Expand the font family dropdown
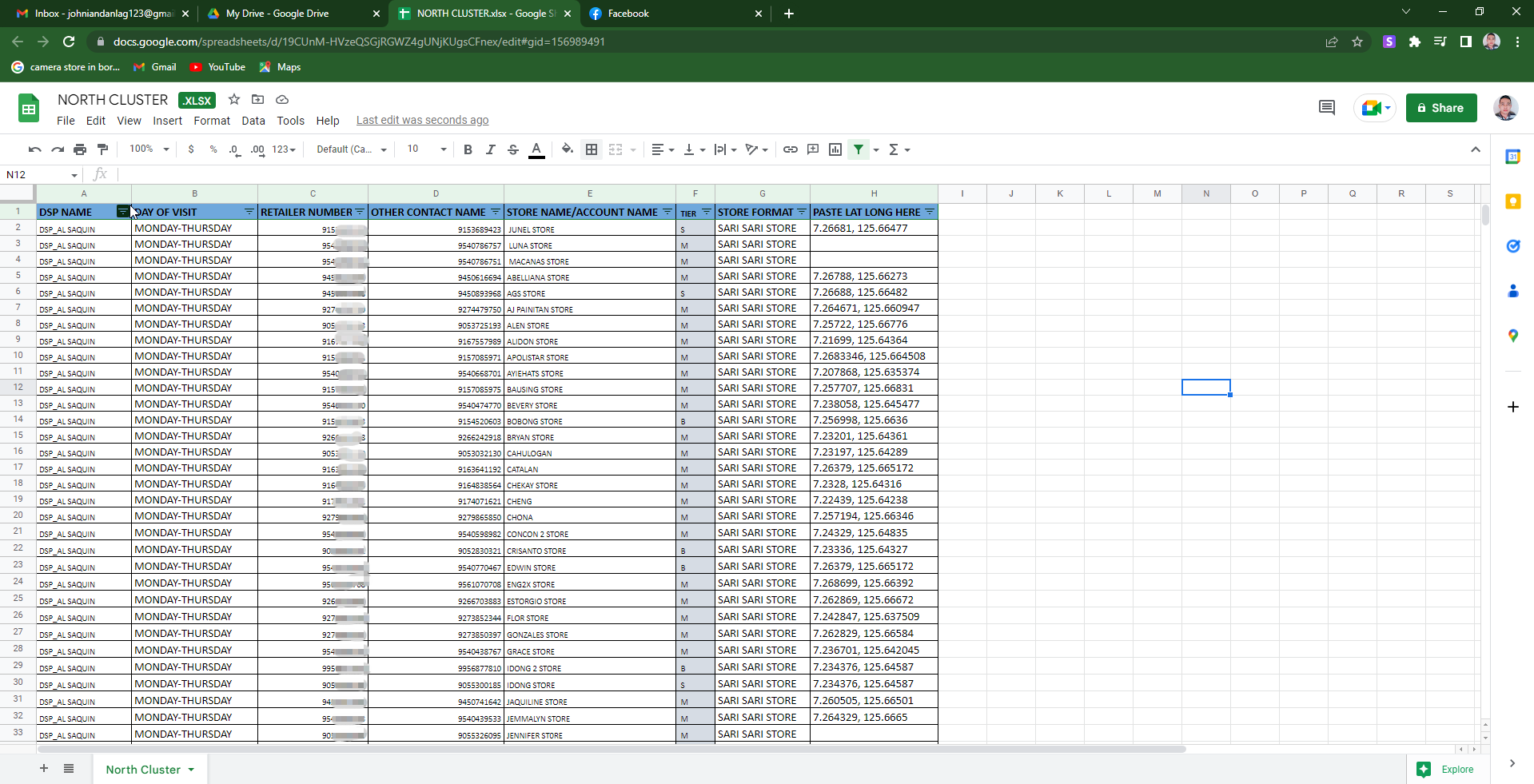Image resolution: width=1534 pixels, height=784 pixels. coord(352,149)
